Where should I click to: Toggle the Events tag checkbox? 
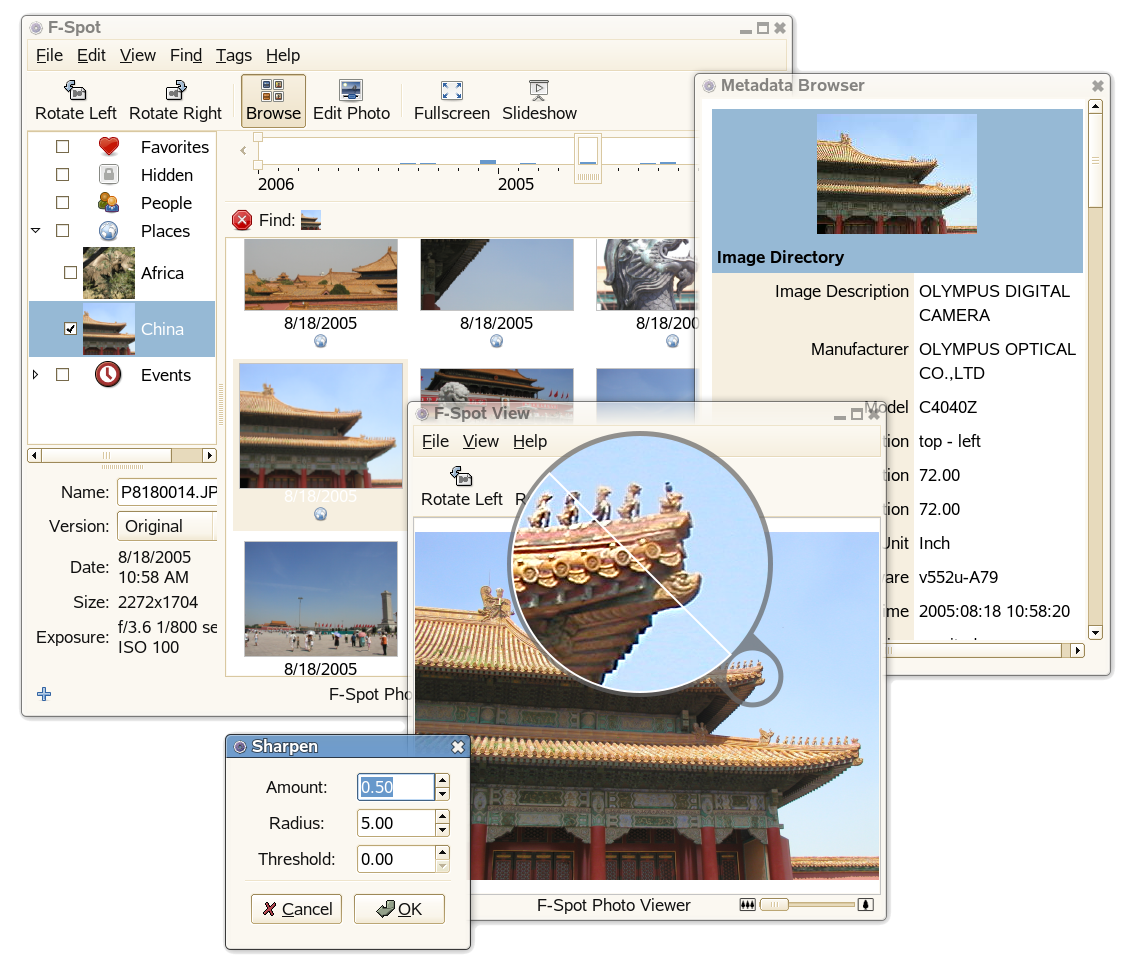click(x=63, y=374)
